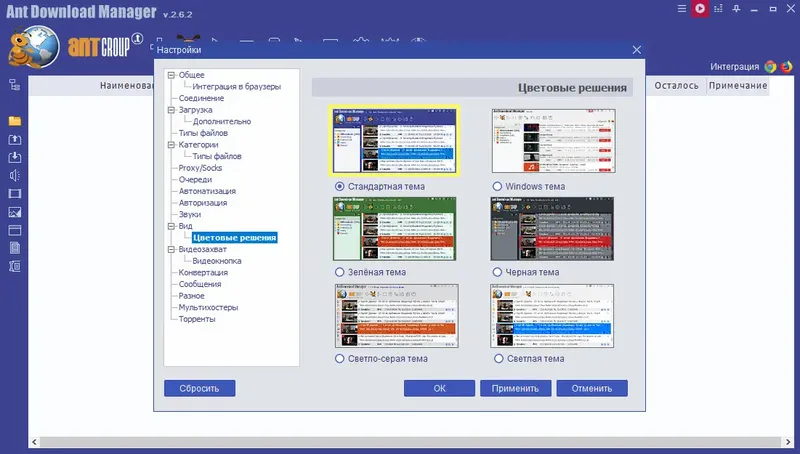Open Авторизация settings page
Screen dimensions: 800x454
click(203, 203)
